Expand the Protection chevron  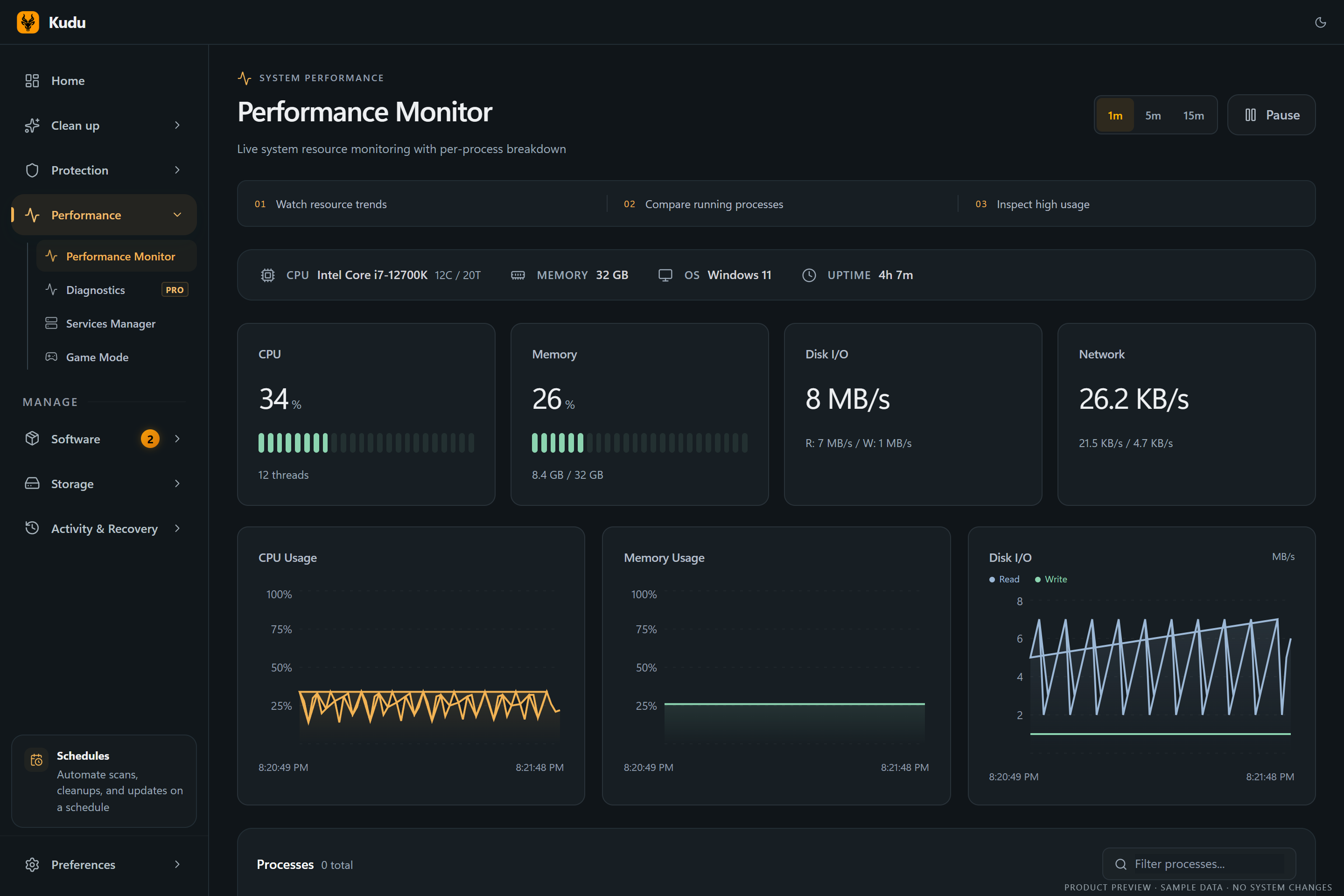[x=177, y=170]
